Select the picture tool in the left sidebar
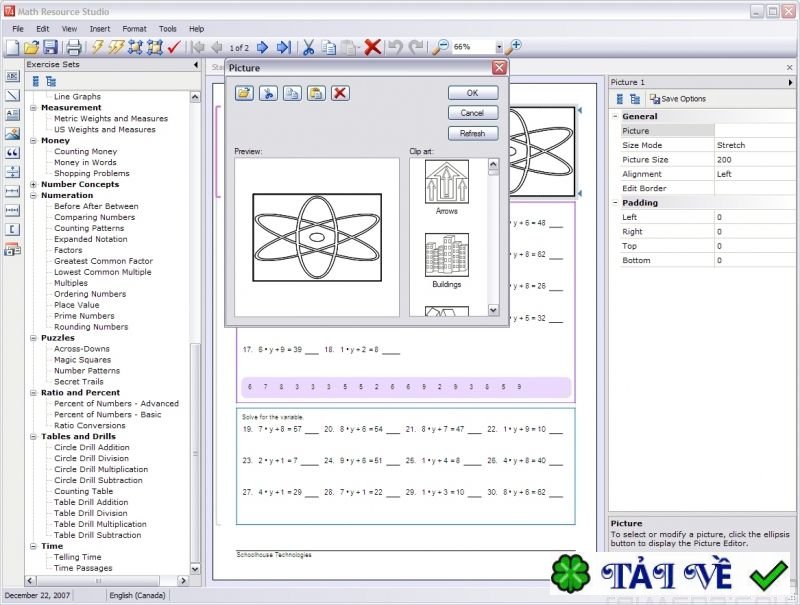 (13, 134)
